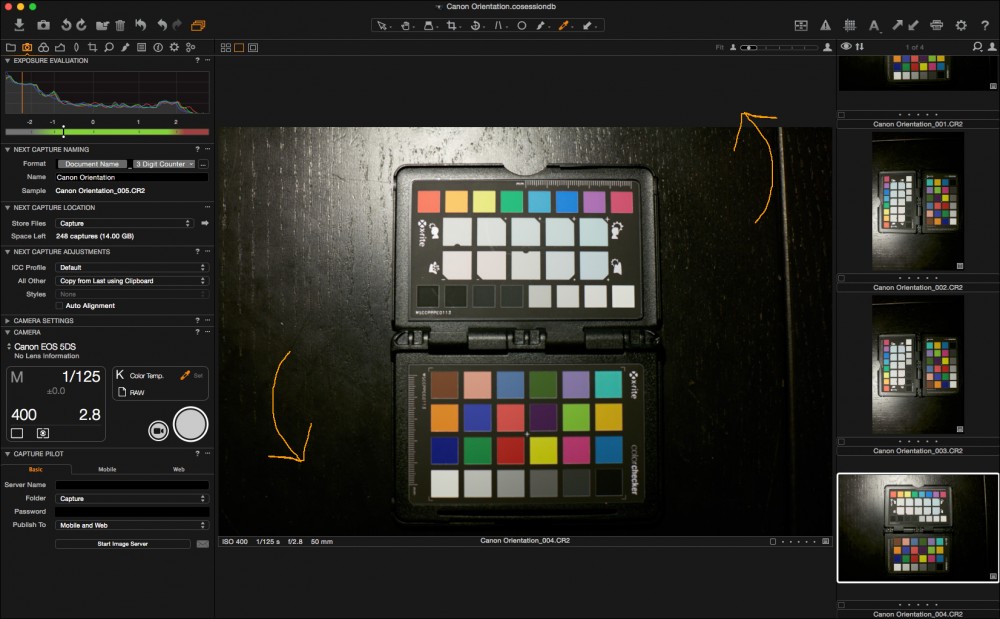Screen dimensions: 1000x619
Task: Click the Reset adjustments icon
Action: (x=140, y=25)
